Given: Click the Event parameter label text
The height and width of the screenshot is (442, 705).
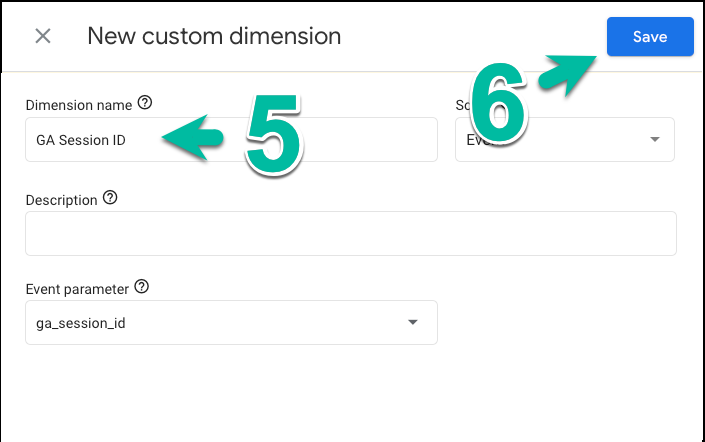Looking at the screenshot, I should tap(77, 289).
